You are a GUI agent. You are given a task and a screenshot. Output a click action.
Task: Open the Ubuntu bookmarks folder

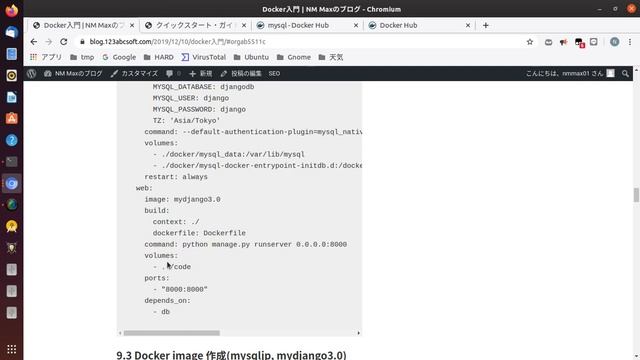pos(251,57)
